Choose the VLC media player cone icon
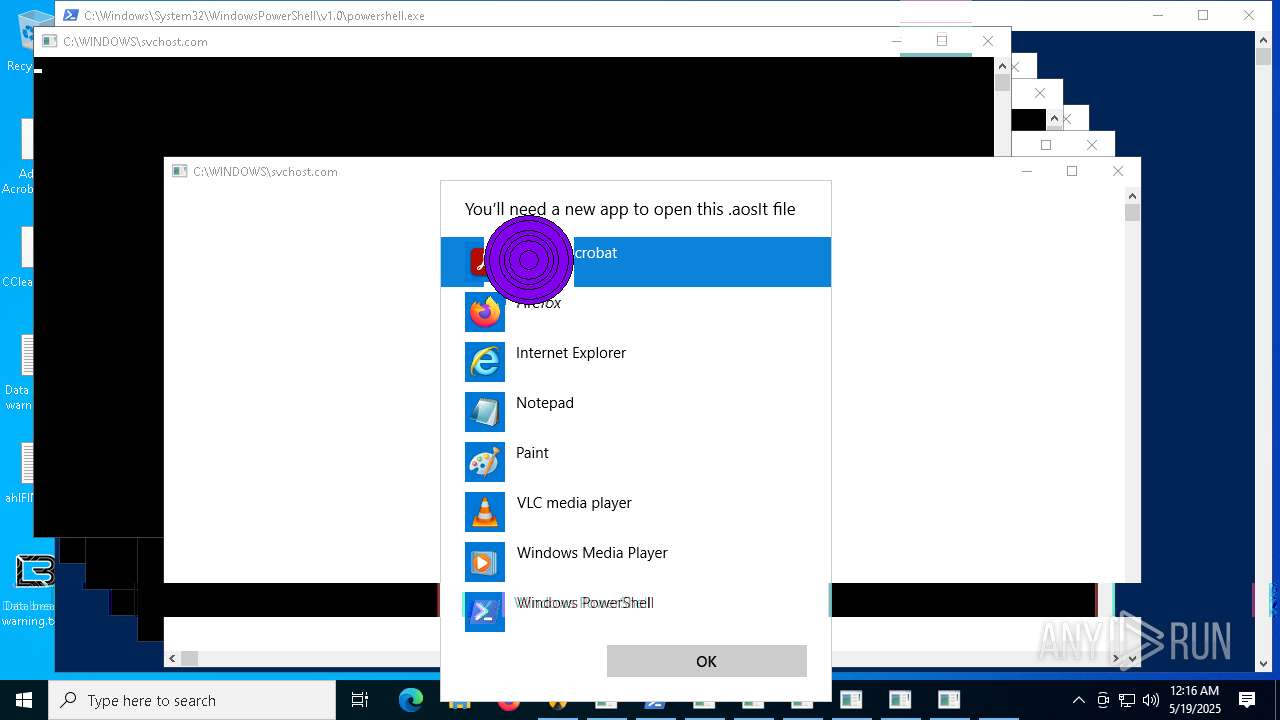1280x720 pixels. point(485,512)
